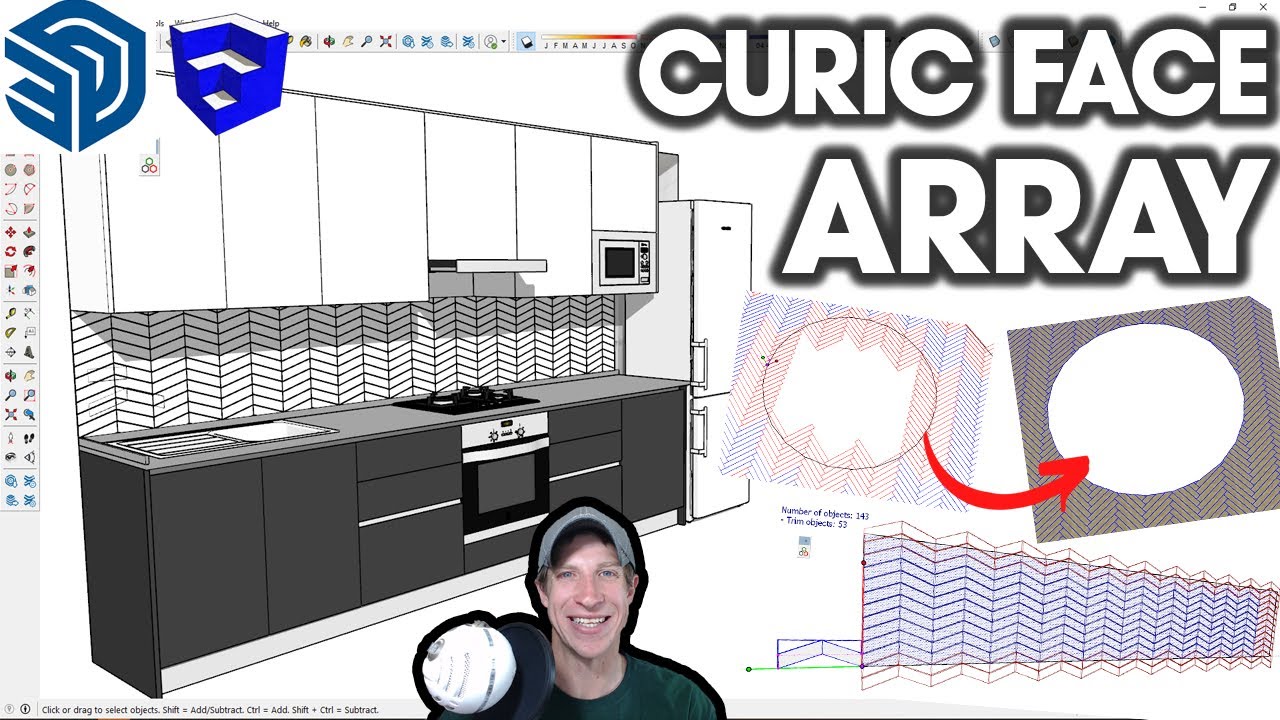
Task: Click Zoom icon in top toolbar
Action: pyautogui.click(x=367, y=41)
